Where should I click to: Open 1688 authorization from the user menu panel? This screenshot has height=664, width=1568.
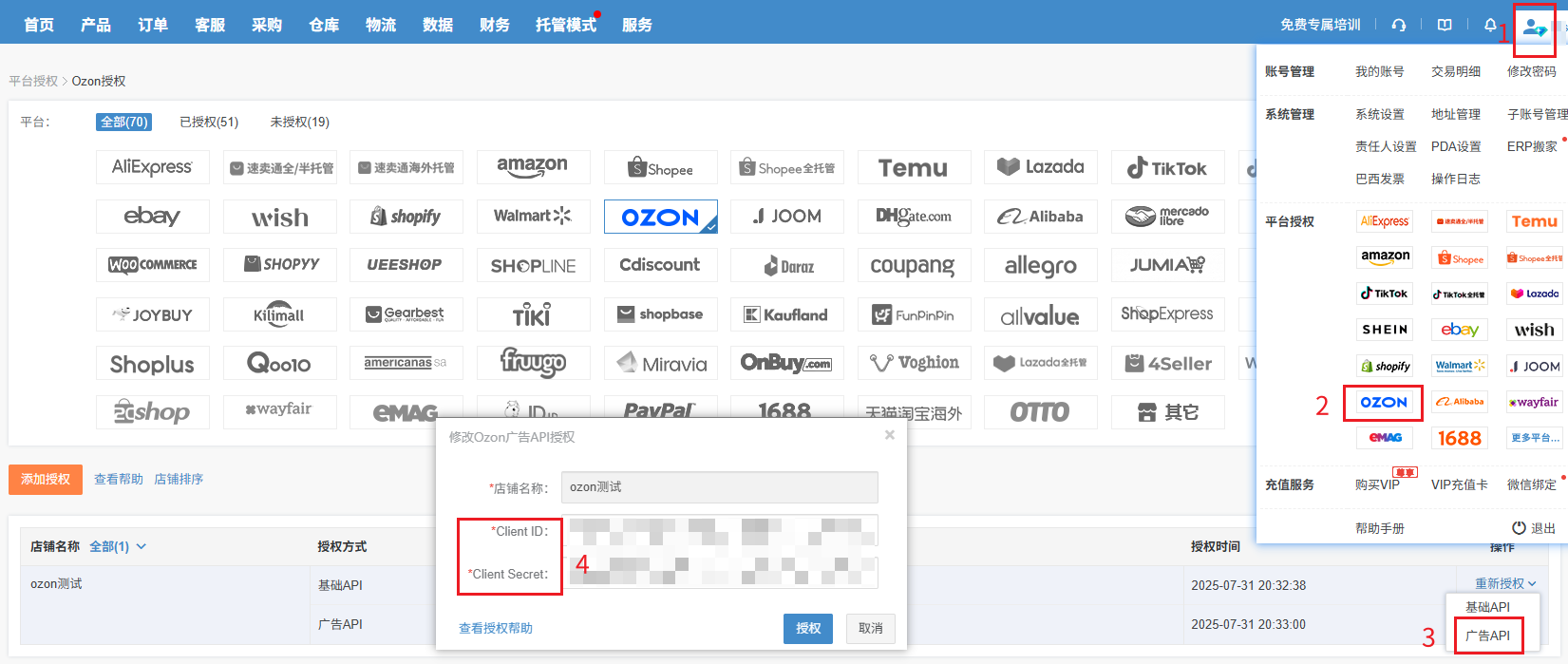pyautogui.click(x=1460, y=438)
